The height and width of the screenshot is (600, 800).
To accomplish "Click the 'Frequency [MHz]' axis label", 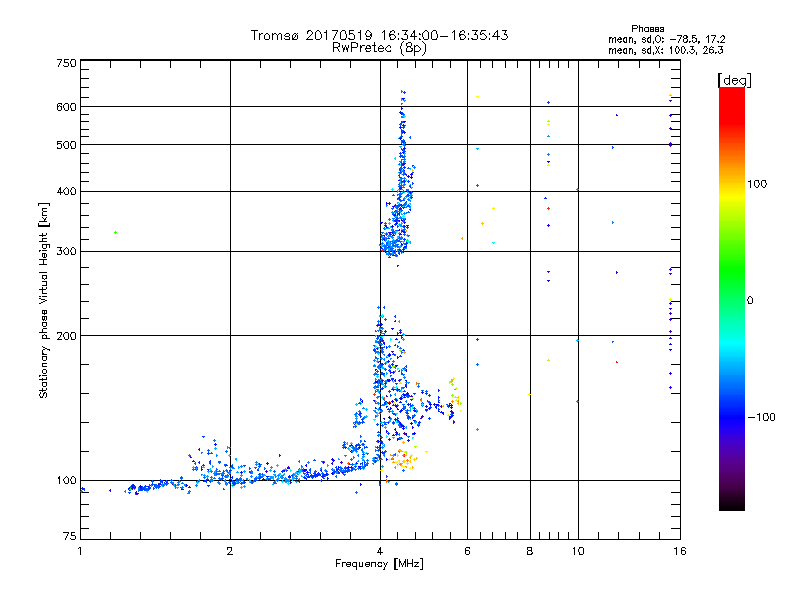I will click(379, 564).
